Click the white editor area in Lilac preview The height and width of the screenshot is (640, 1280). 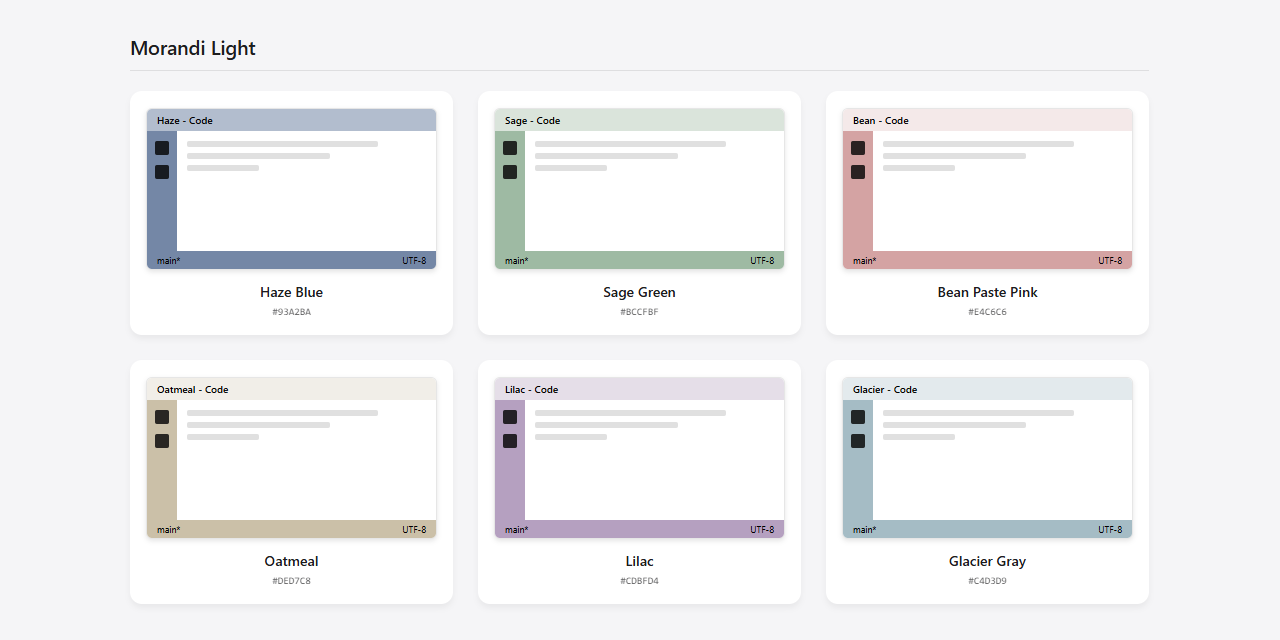coord(654,460)
